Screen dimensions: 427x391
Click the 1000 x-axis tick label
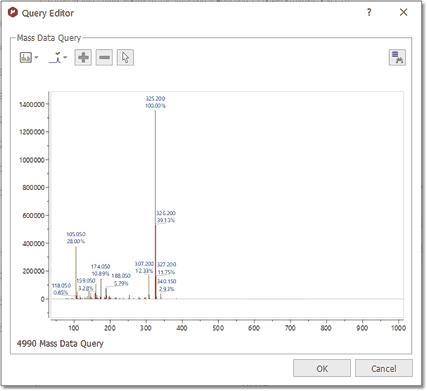[398, 328]
